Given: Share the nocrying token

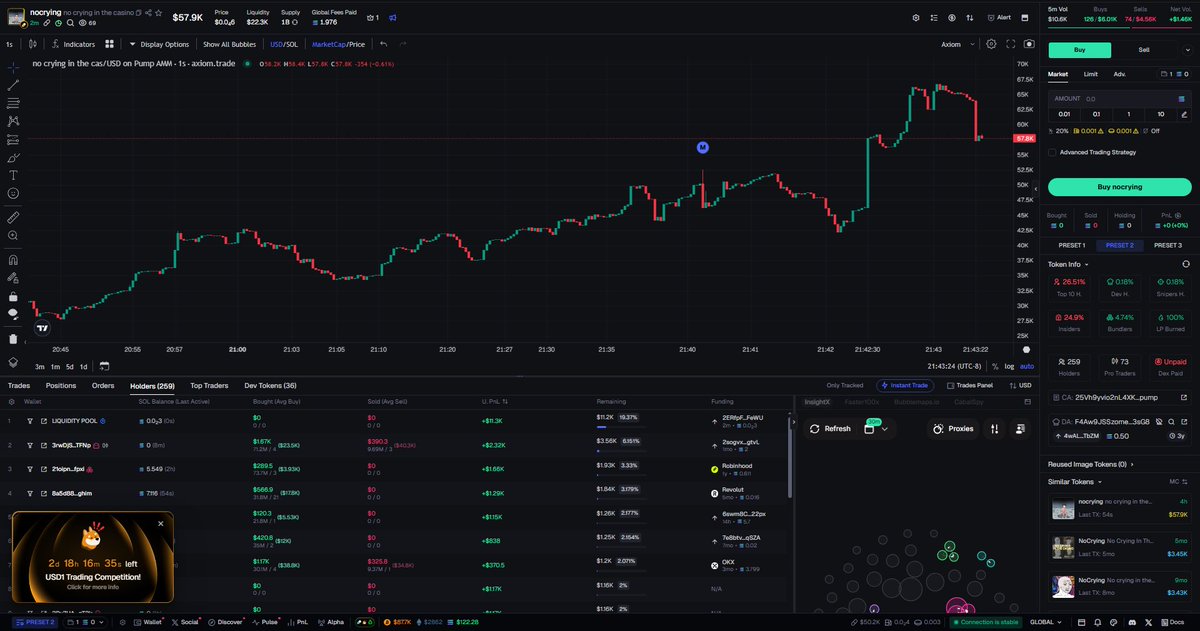Looking at the screenshot, I should 150,13.
